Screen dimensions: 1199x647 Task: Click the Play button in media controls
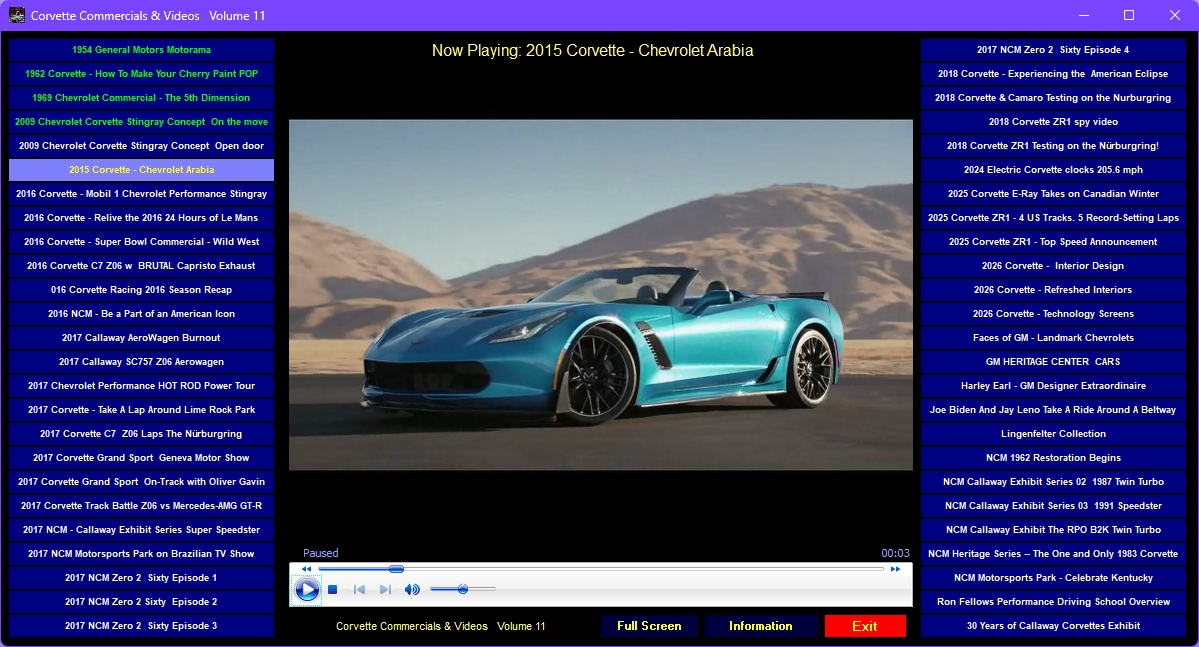(307, 590)
